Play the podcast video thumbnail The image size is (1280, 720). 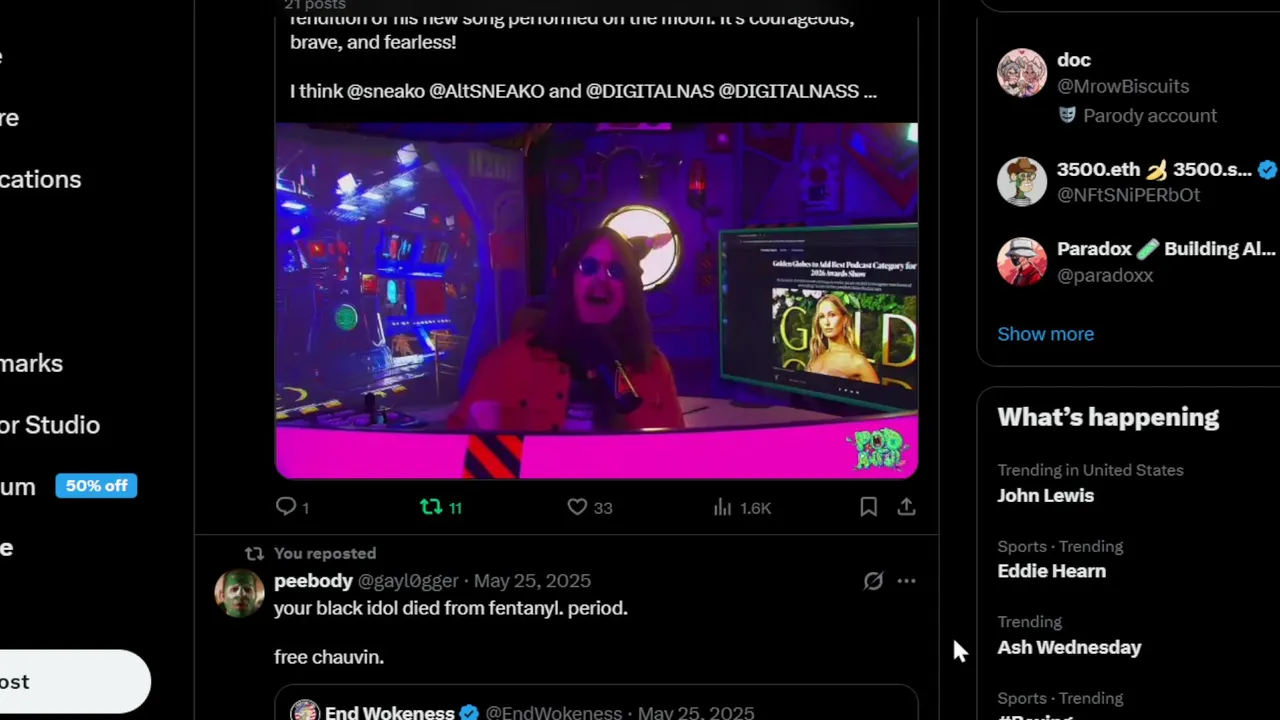[596, 301]
